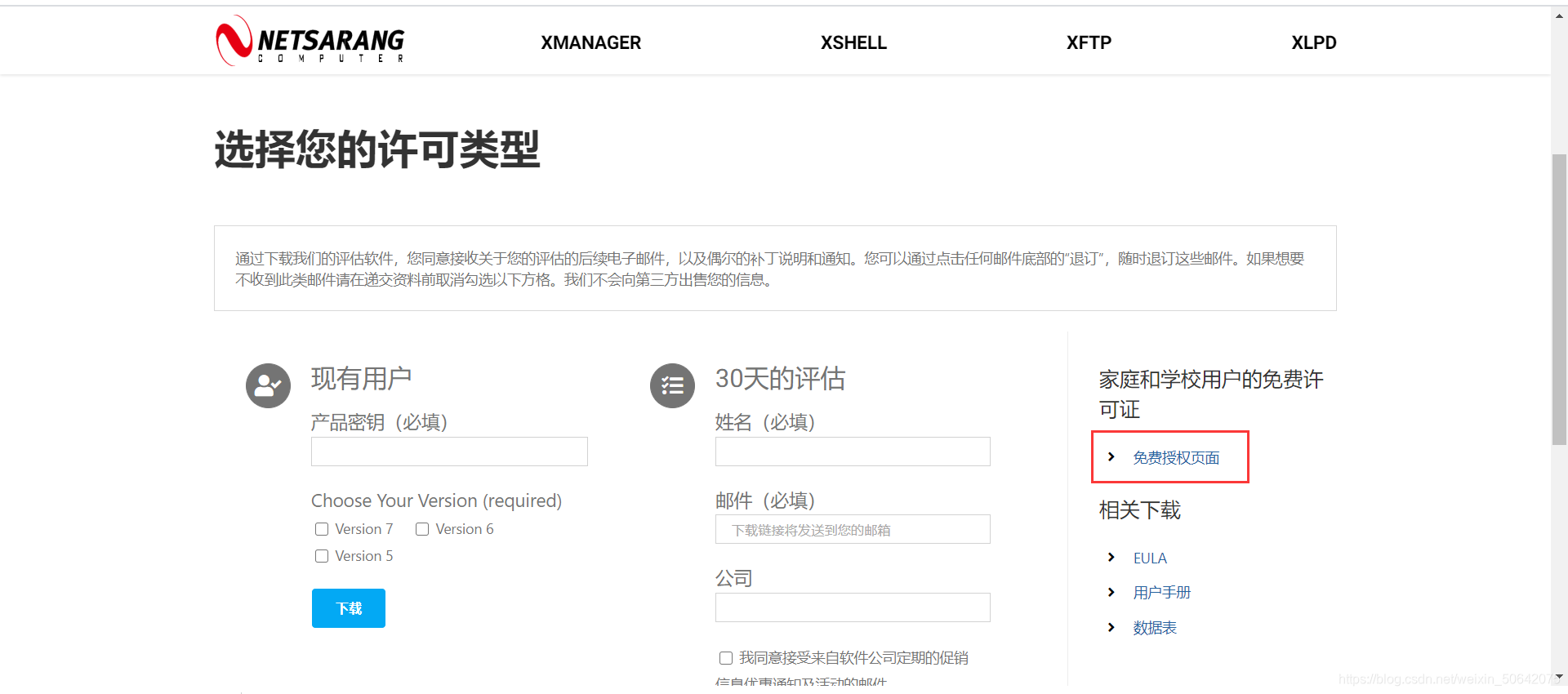Enable the Version 5 checkbox
Screen dimensions: 1568x694
[322, 556]
